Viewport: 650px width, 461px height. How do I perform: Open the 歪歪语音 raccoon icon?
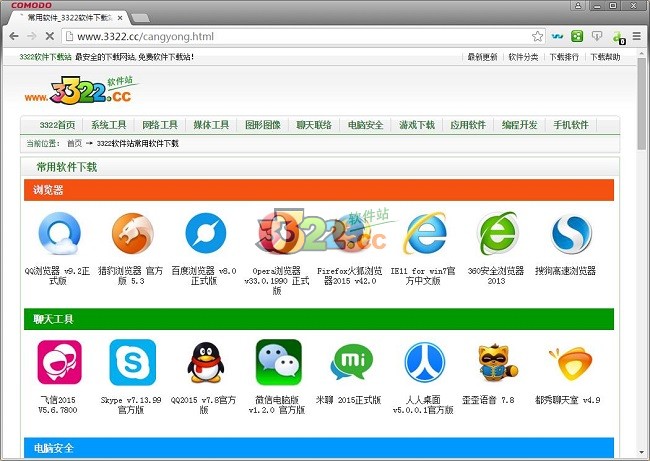(x=497, y=362)
